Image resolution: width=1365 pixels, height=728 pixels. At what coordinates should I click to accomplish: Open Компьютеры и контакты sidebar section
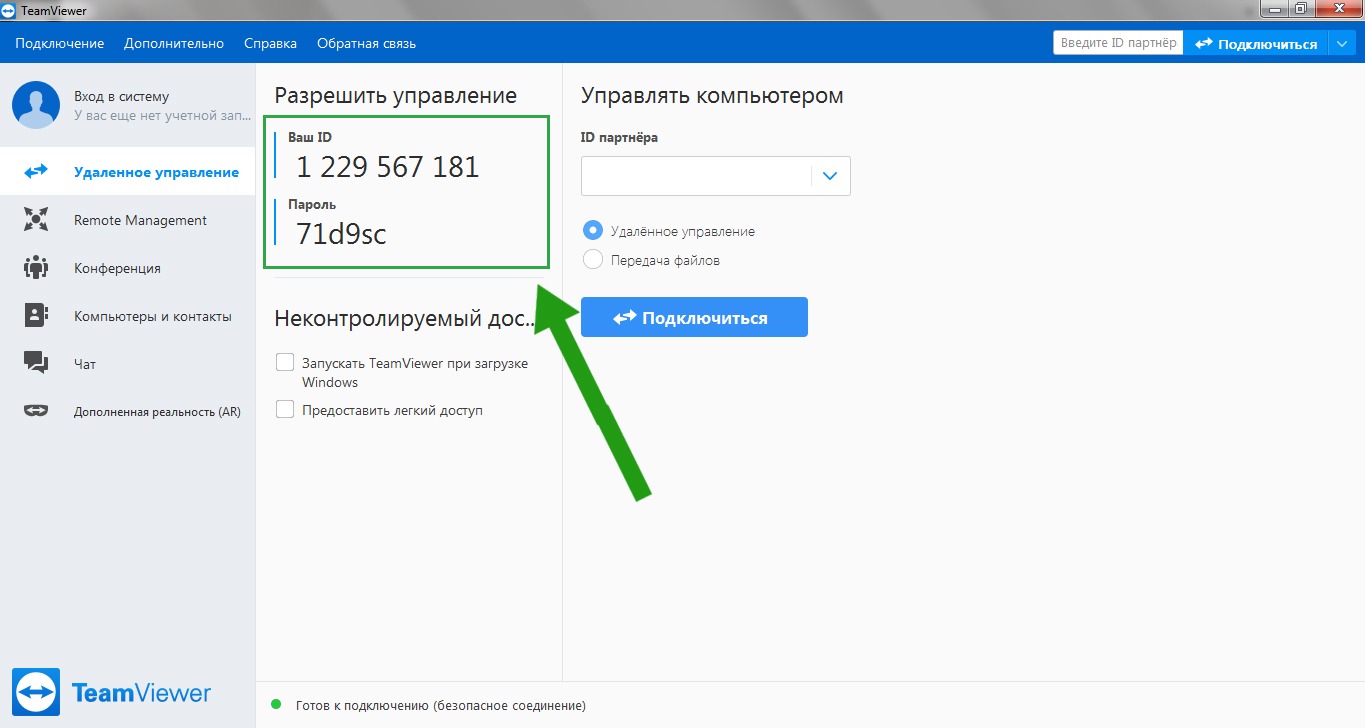[127, 316]
